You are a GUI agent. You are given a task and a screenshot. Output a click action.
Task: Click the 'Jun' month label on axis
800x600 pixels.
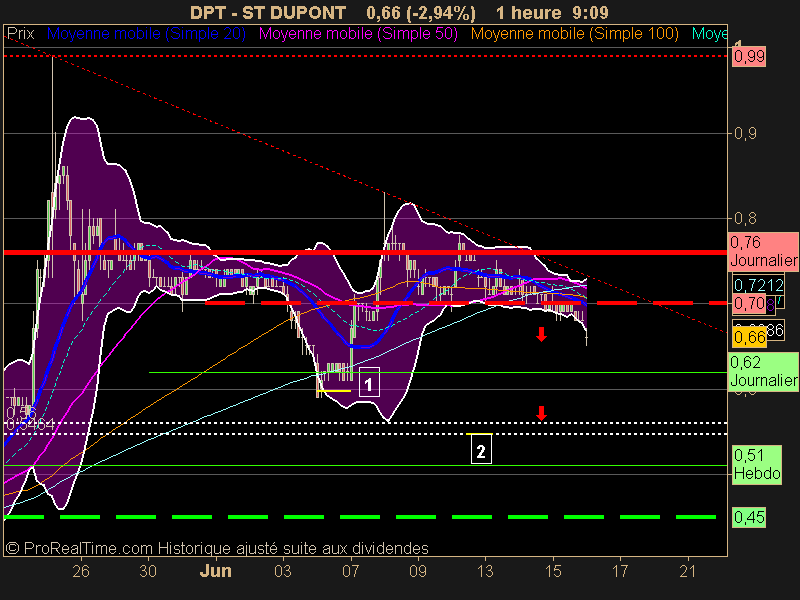[215, 571]
